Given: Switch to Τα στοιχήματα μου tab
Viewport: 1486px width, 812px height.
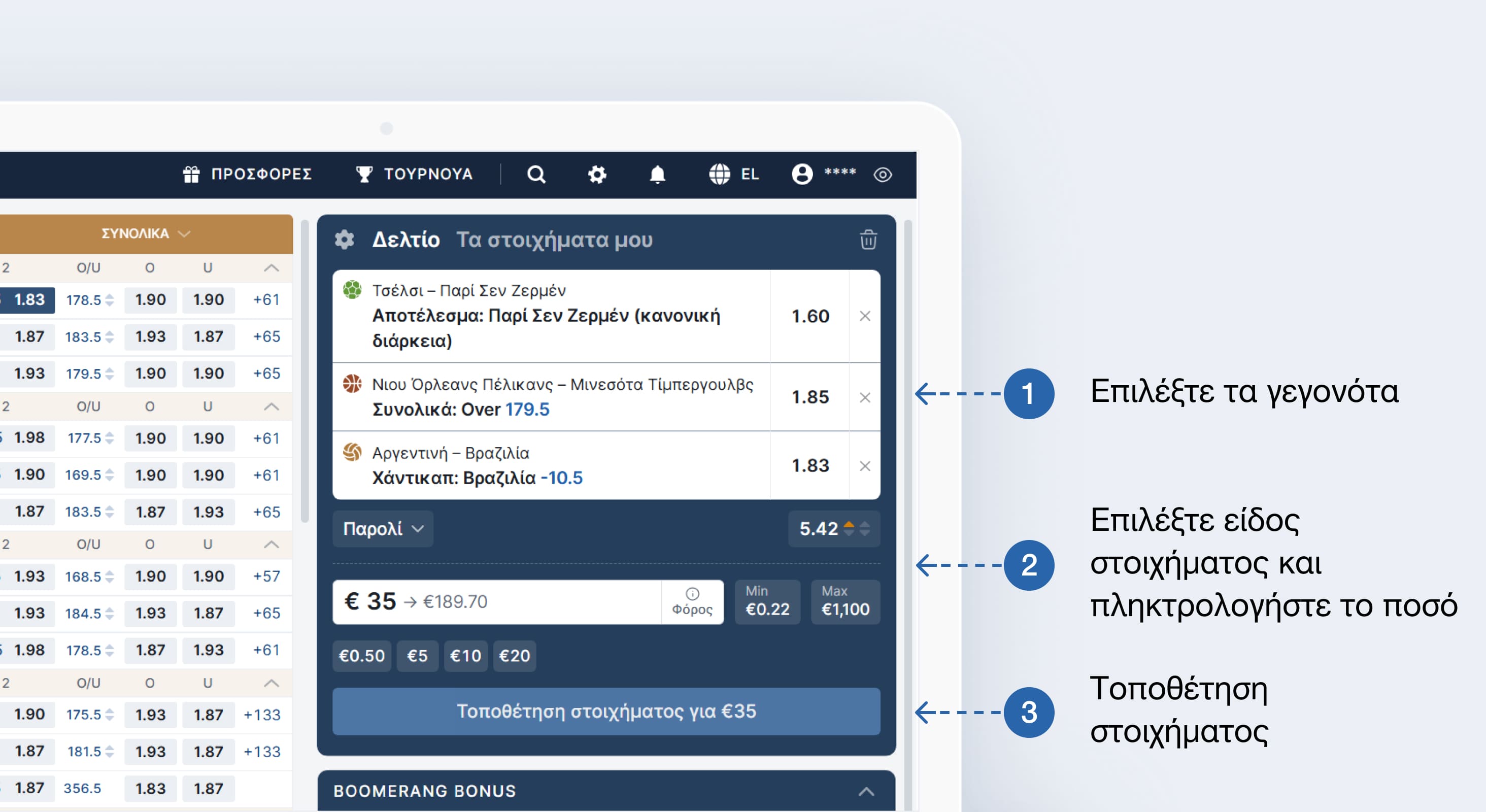Looking at the screenshot, I should point(554,240).
